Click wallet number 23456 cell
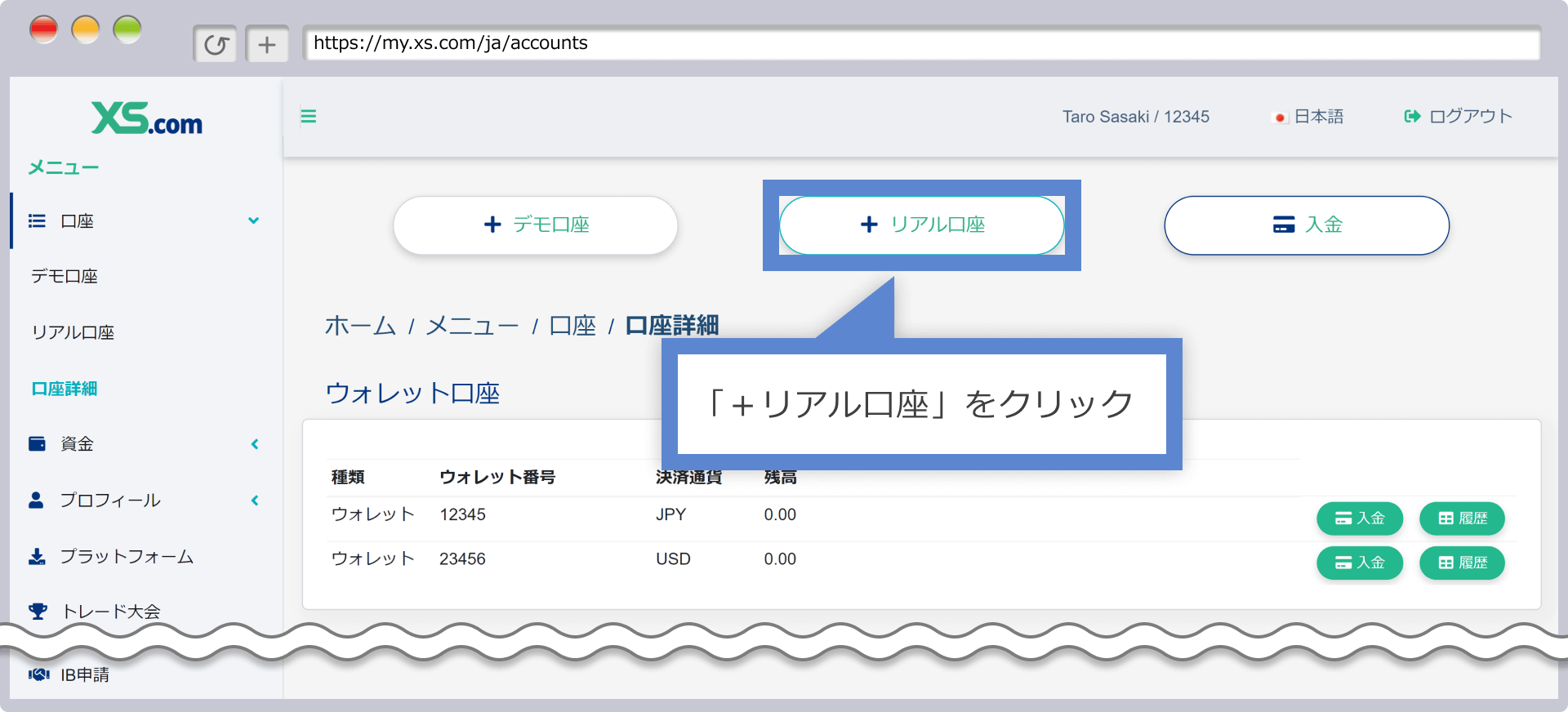Screen dimensions: 1568x712 (462, 558)
